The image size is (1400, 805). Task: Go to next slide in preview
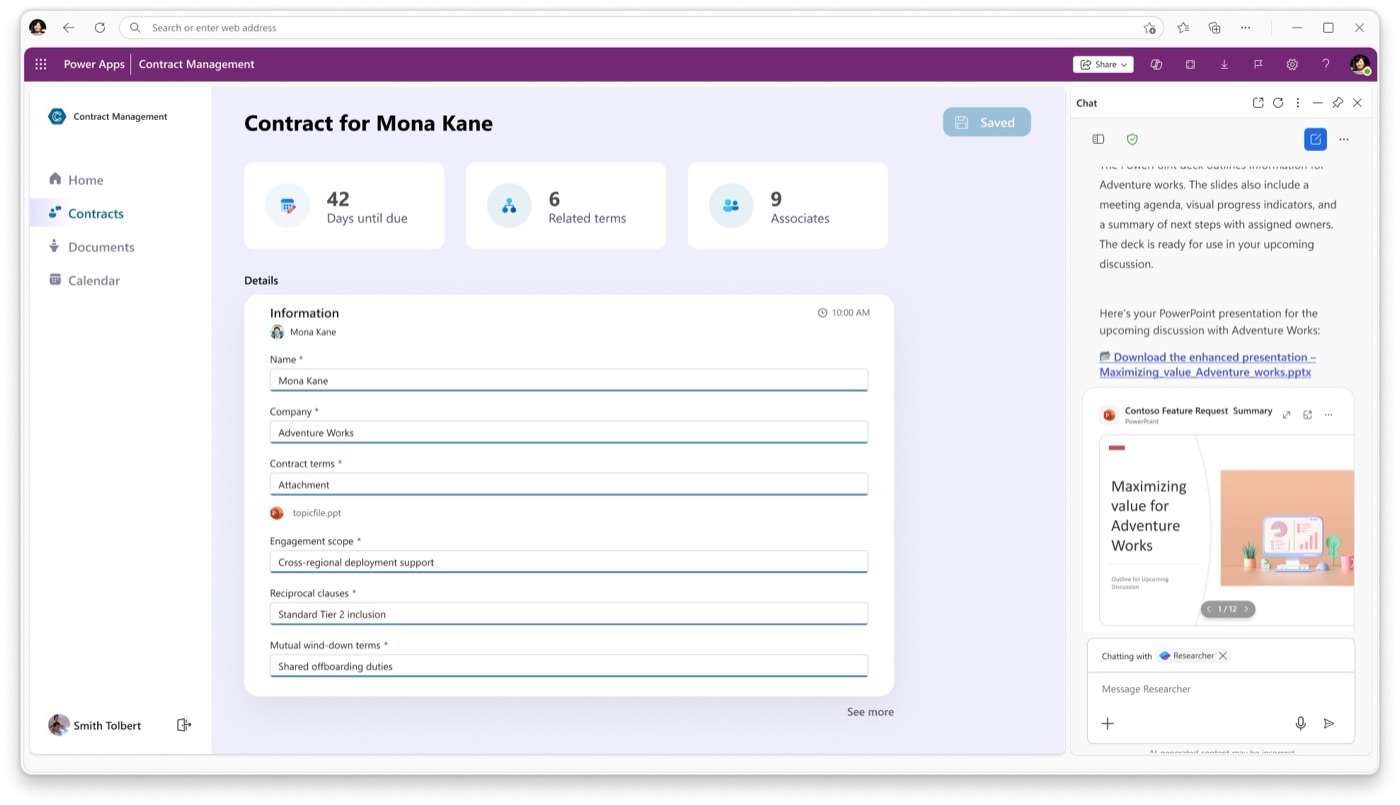1247,609
